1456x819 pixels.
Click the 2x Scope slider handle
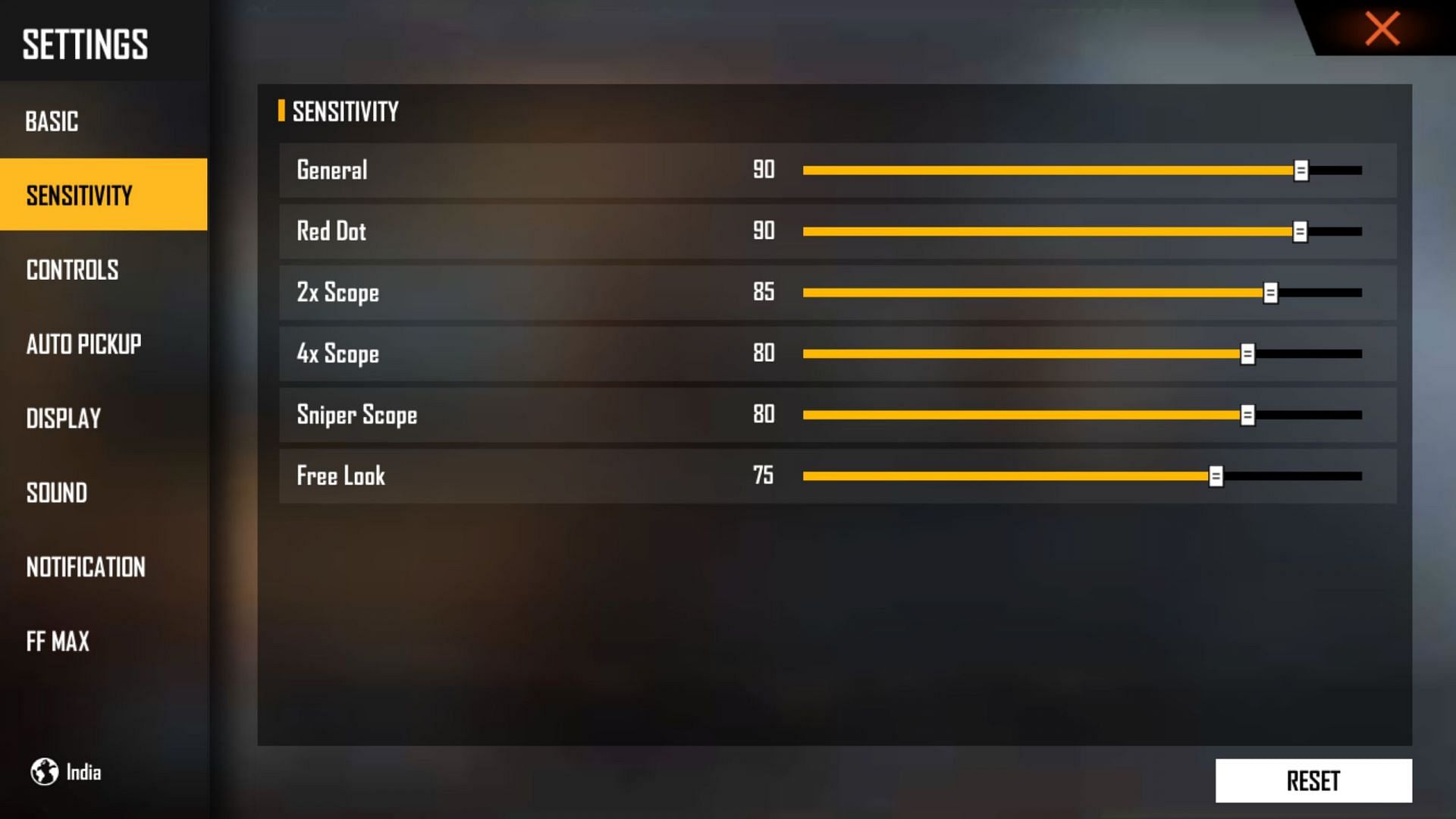(x=1271, y=292)
